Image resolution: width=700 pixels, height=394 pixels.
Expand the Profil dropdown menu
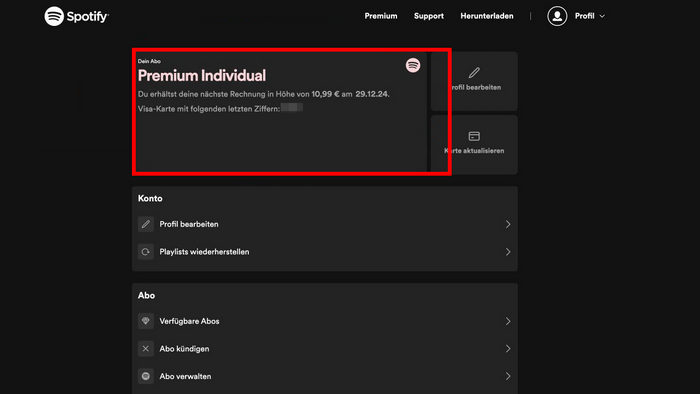coord(590,16)
